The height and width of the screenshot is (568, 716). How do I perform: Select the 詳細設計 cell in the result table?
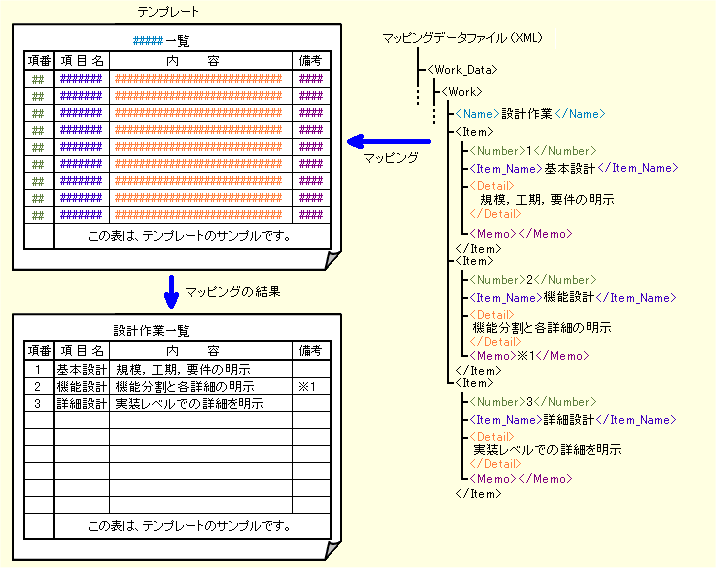click(x=82, y=404)
